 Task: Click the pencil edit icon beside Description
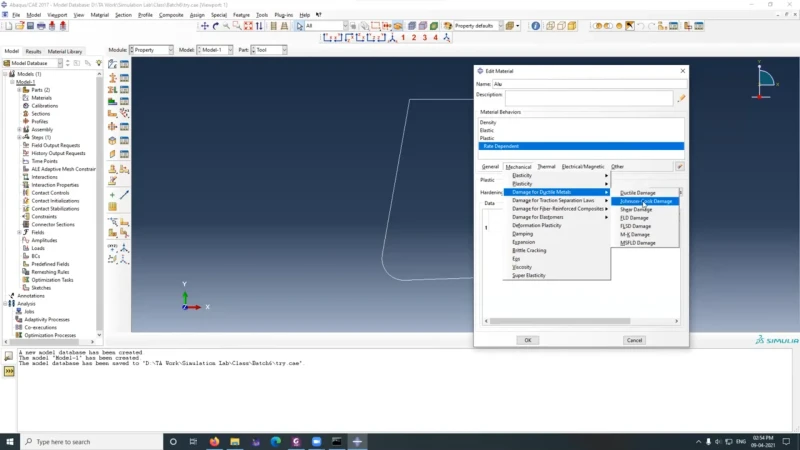(681, 98)
